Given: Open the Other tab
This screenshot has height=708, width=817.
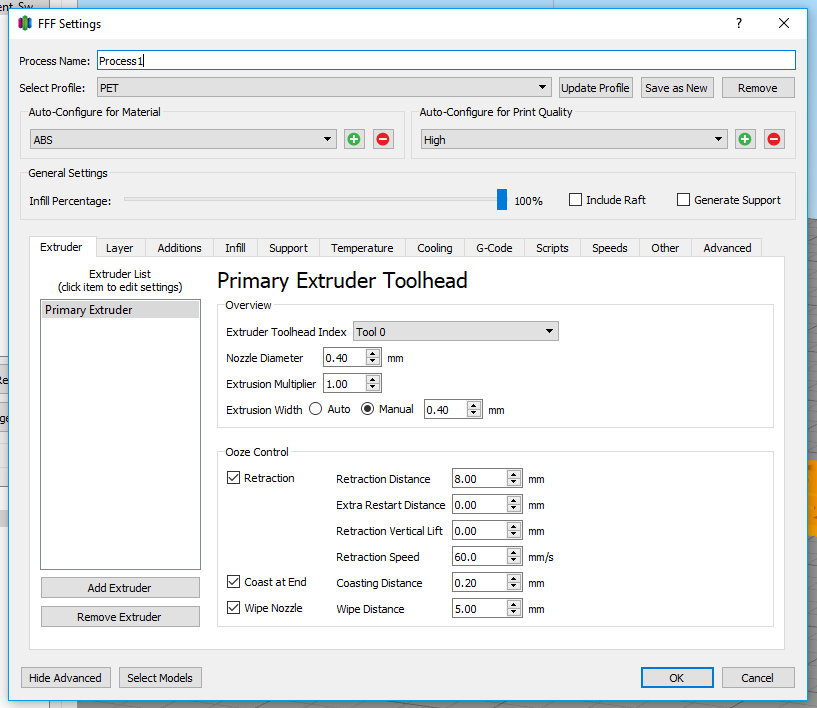Looking at the screenshot, I should (x=665, y=248).
